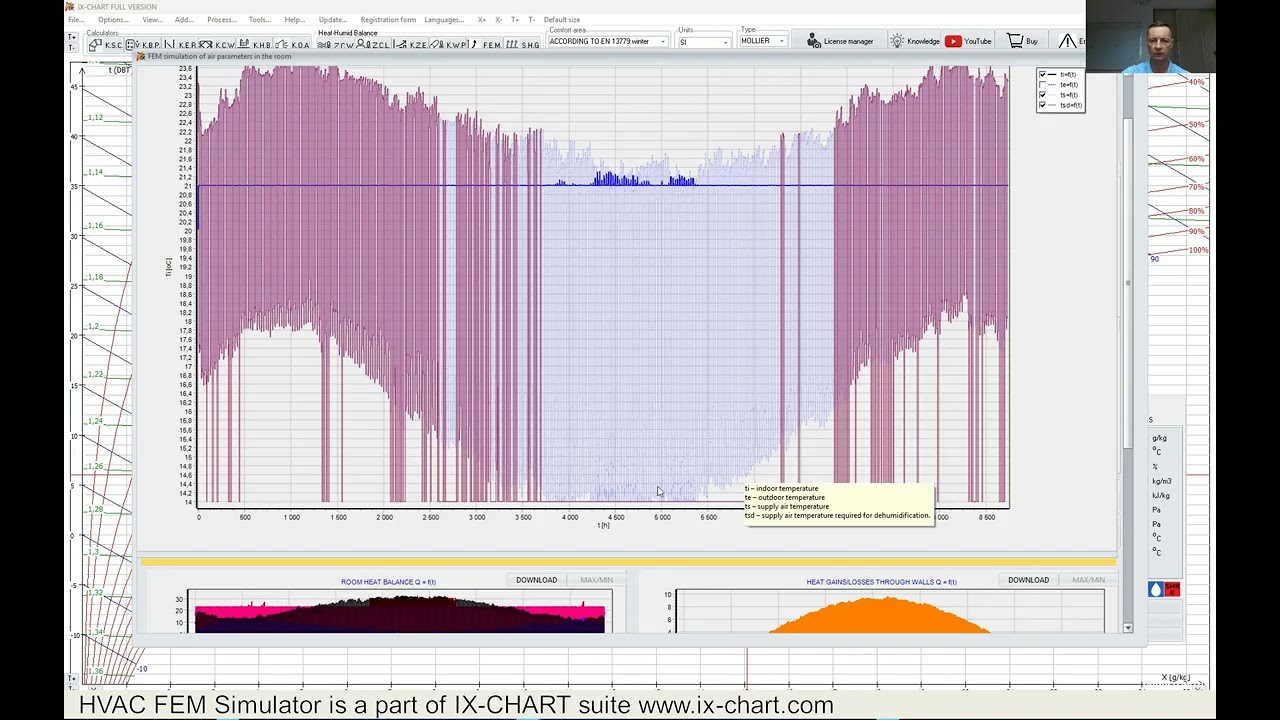The image size is (1280, 720).
Task: Click X- in the menu bar
Action: (499, 20)
